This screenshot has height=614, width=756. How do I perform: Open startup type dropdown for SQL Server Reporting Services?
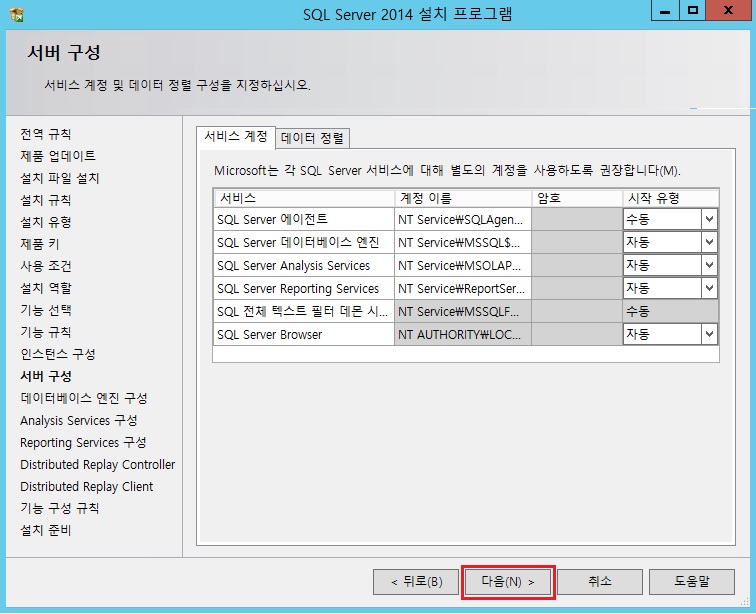point(709,288)
